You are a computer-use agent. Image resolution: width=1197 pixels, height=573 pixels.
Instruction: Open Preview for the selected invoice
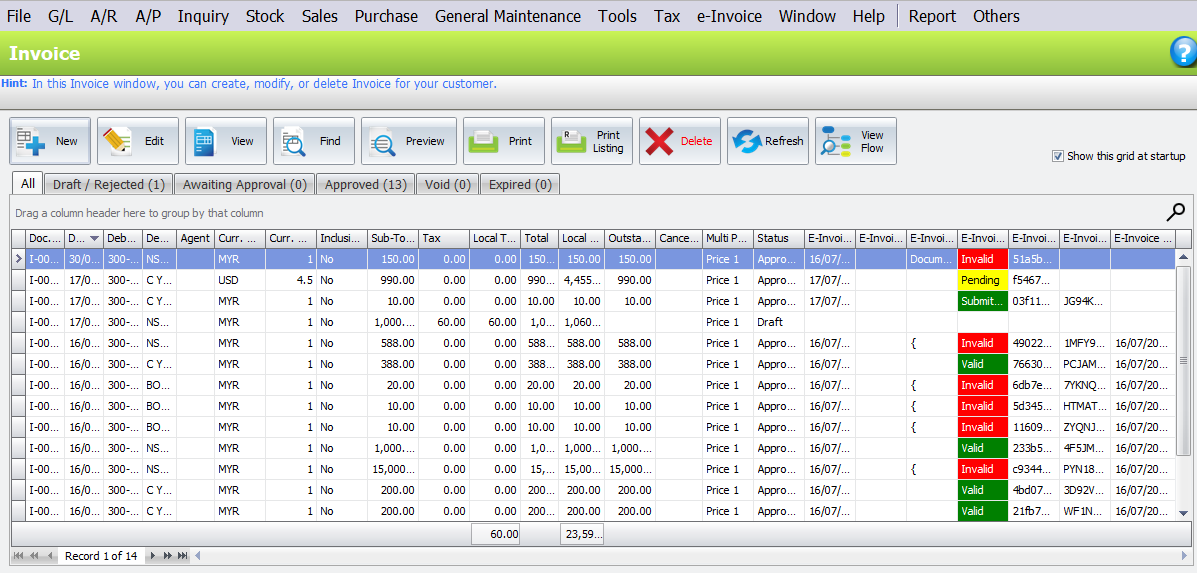tap(383, 141)
